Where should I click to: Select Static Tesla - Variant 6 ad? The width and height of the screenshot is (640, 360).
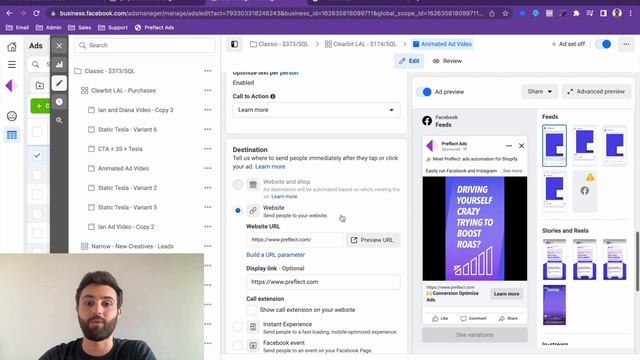[x=127, y=129]
